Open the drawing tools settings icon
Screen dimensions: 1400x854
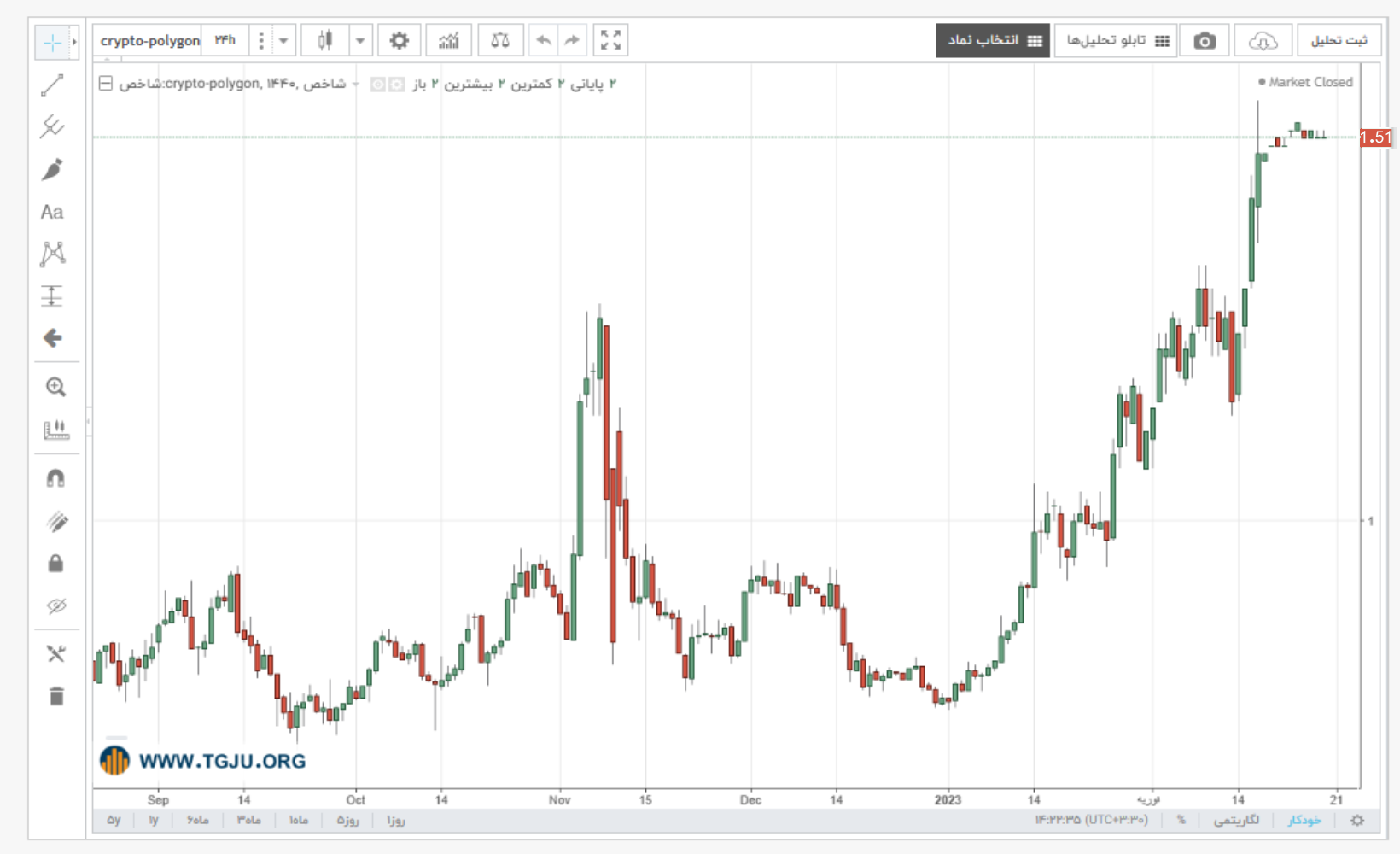click(55, 654)
